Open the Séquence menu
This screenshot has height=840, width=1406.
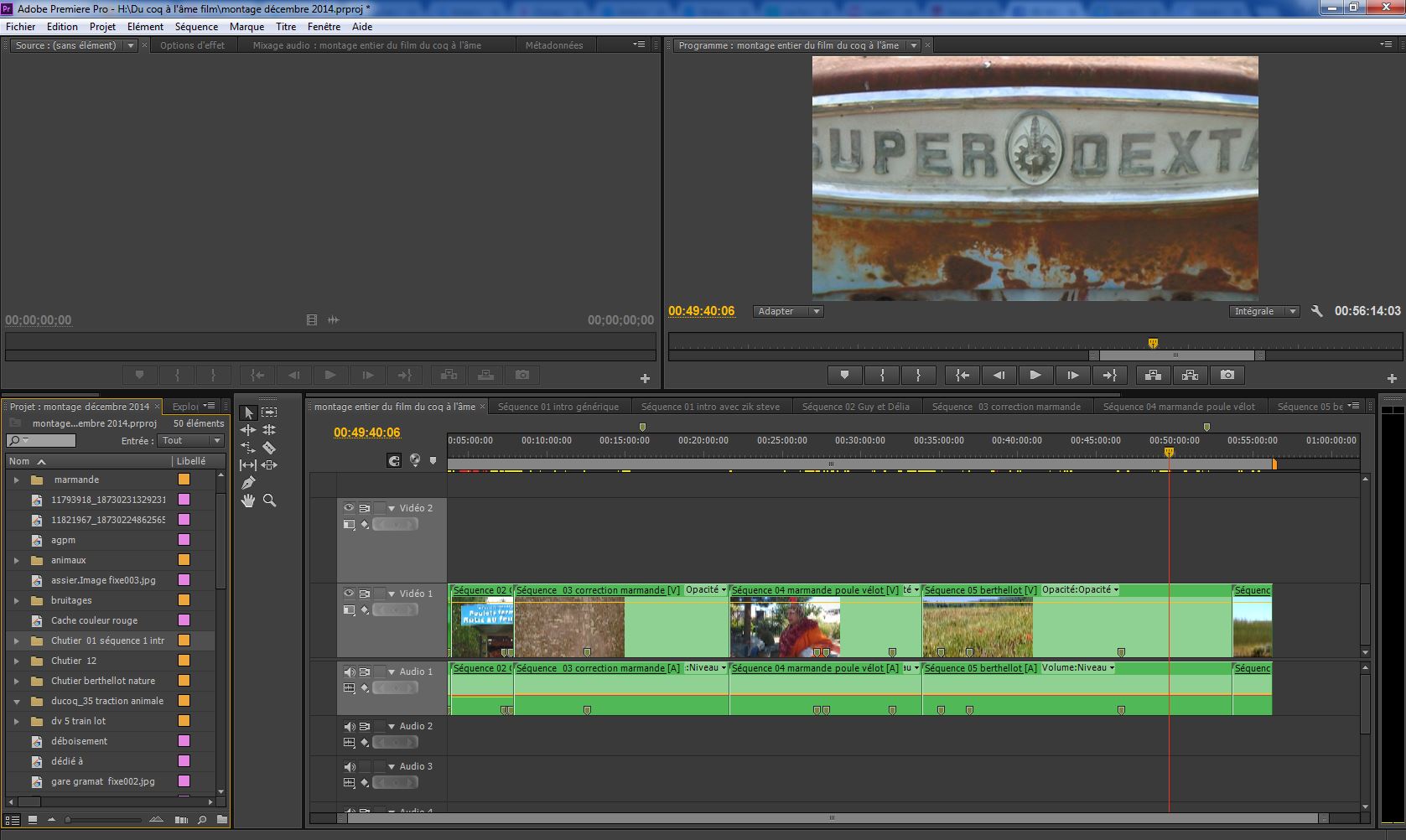[x=197, y=27]
